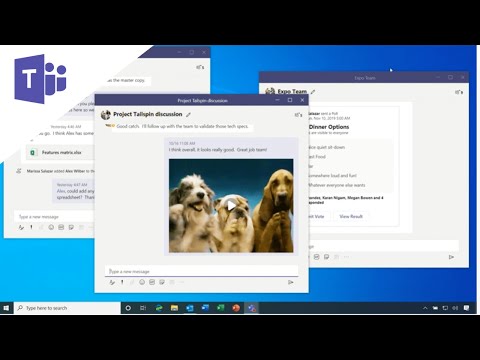The height and width of the screenshot is (360, 480).
Task: Click the 'Good catch' message in Project Tailspin
Action: pos(182,126)
